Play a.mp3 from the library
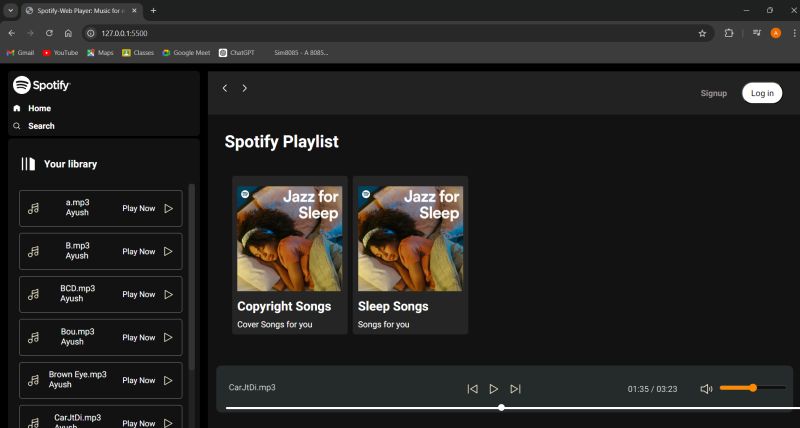800x428 pixels. pyautogui.click(x=168, y=209)
